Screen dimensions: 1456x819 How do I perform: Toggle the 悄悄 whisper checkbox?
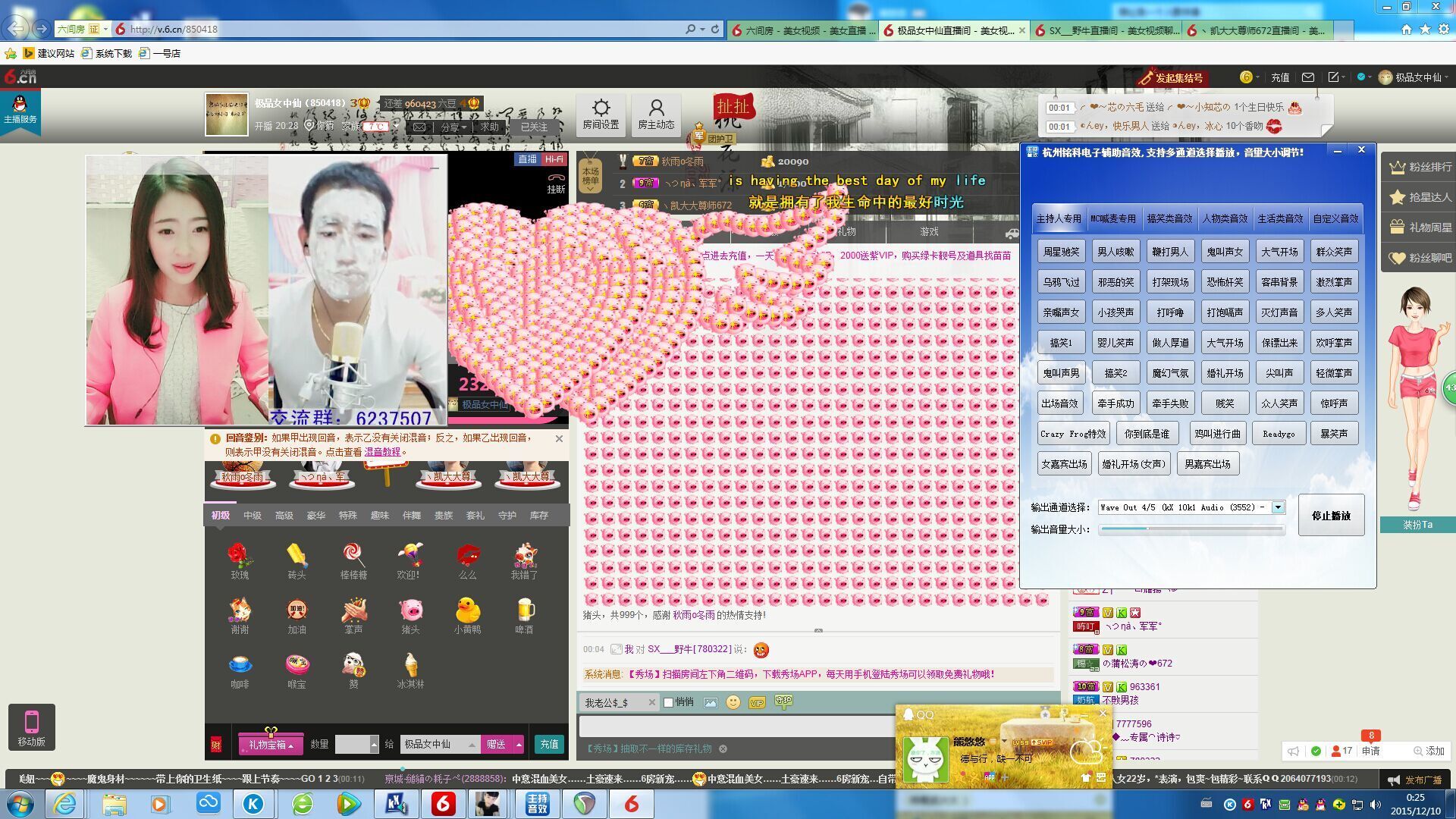click(x=668, y=702)
